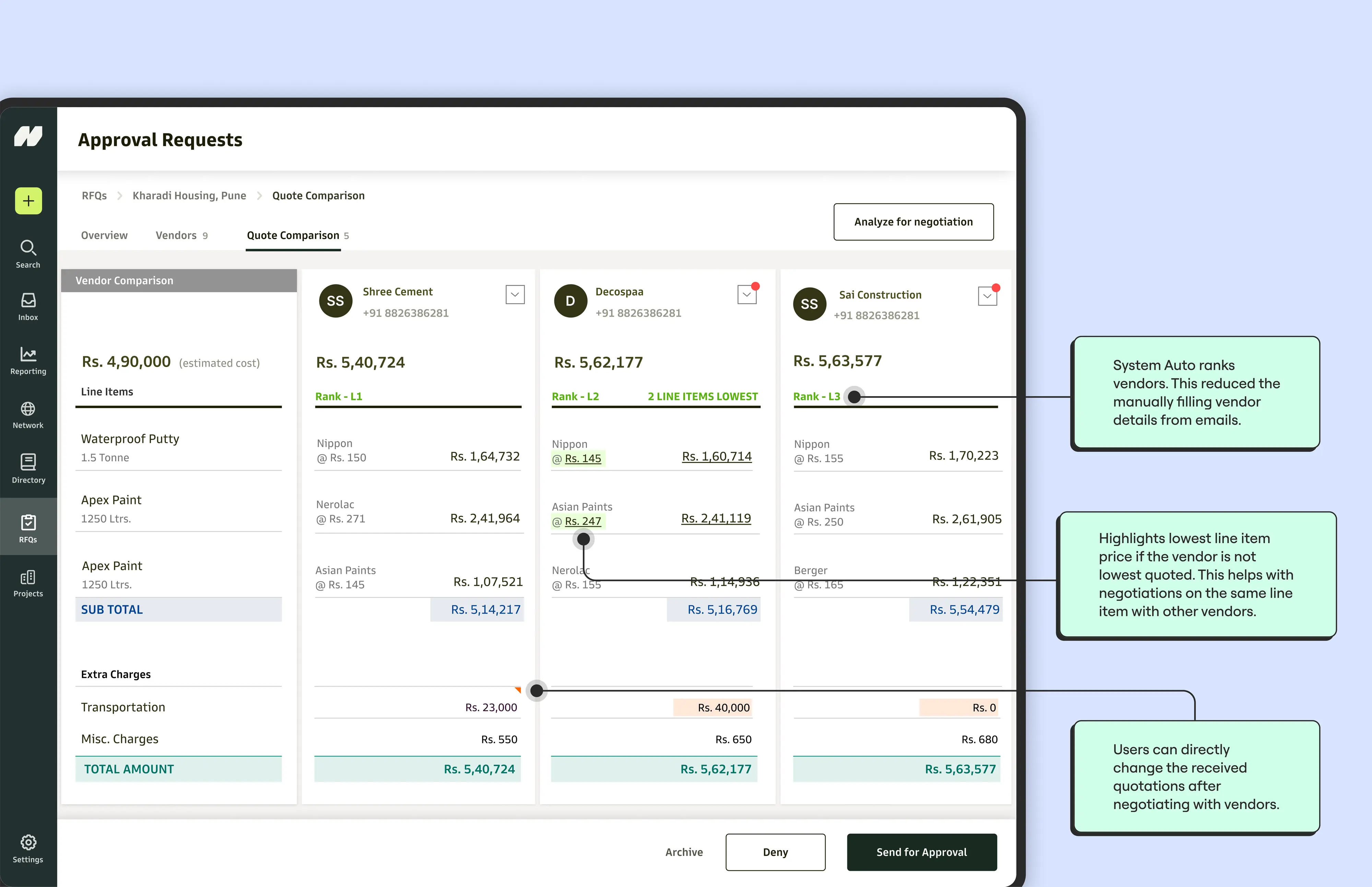Go to RFQs breadcrumb
The width and height of the screenshot is (1372, 887).
point(94,196)
